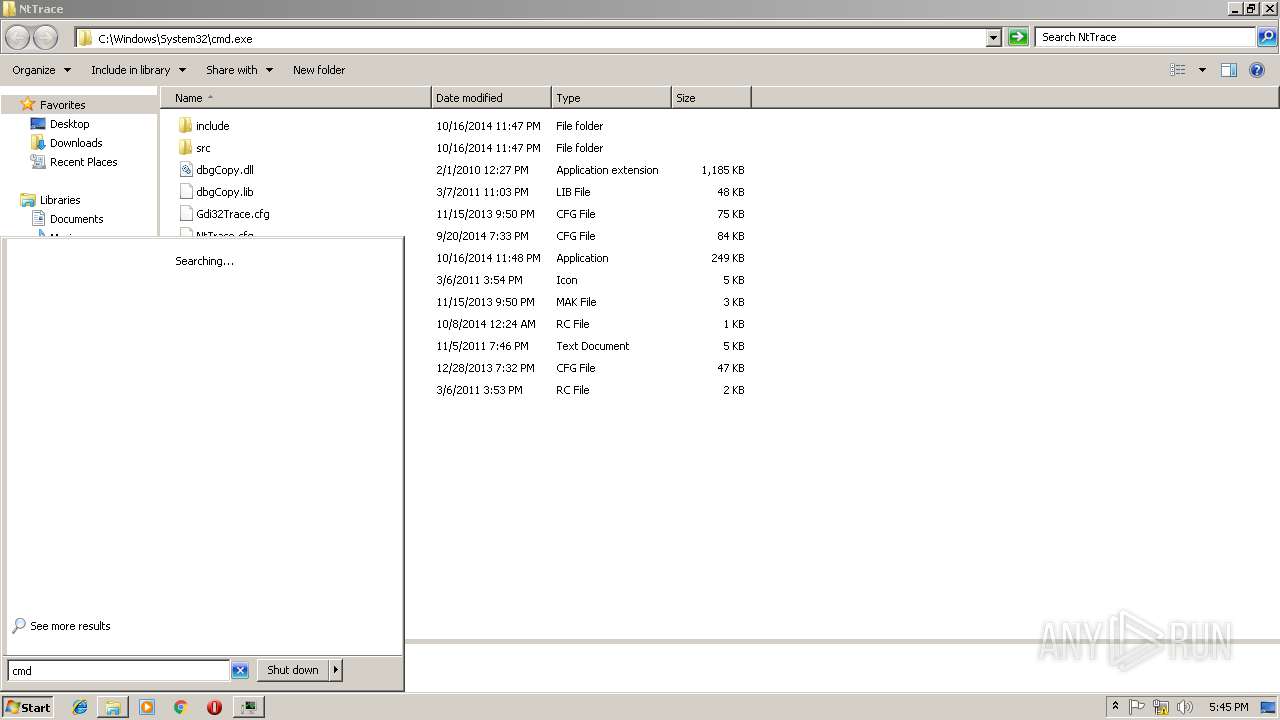1280x720 pixels.
Task: Select Recent Places under Favorites
Action: tap(84, 162)
